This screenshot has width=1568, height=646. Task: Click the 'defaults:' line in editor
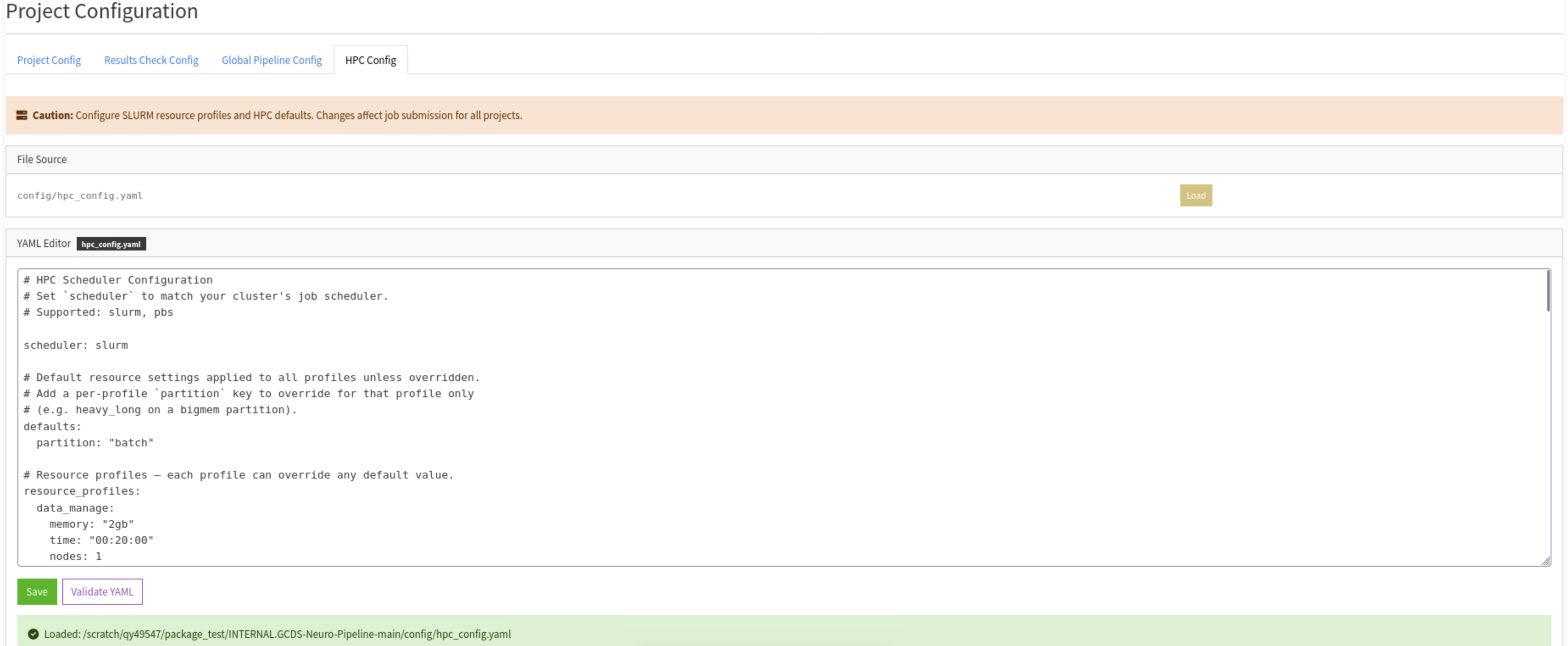53,427
